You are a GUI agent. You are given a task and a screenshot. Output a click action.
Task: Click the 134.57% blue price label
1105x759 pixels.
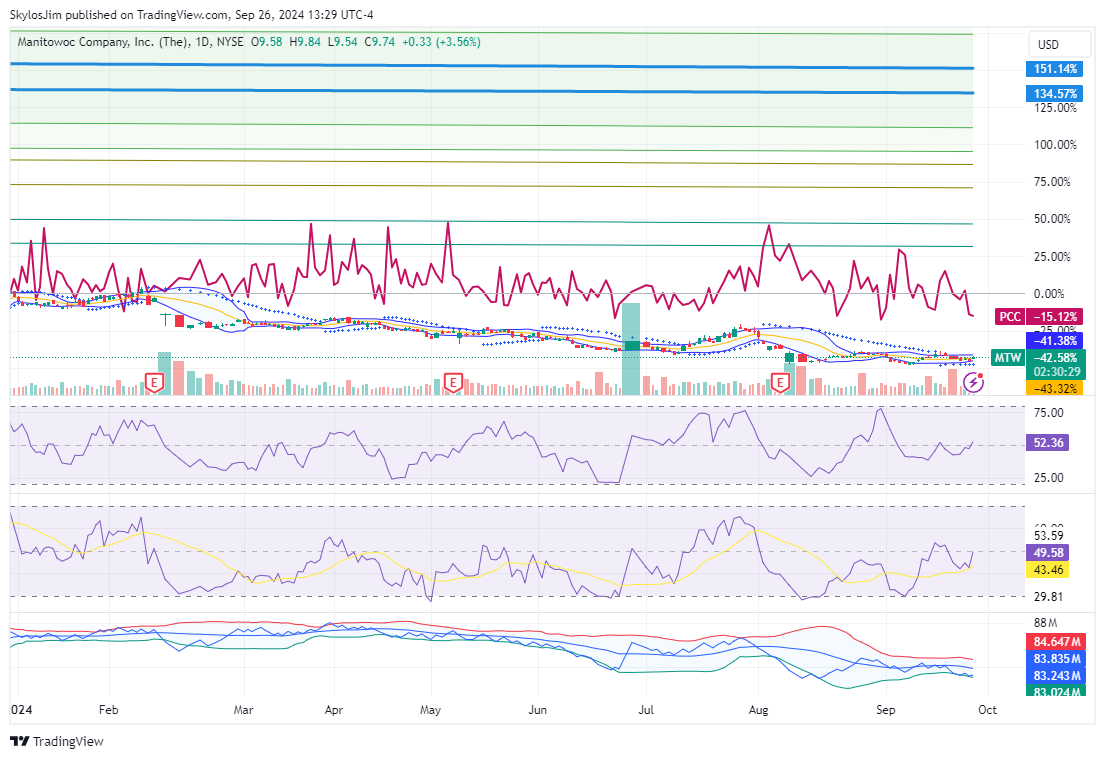click(1055, 94)
